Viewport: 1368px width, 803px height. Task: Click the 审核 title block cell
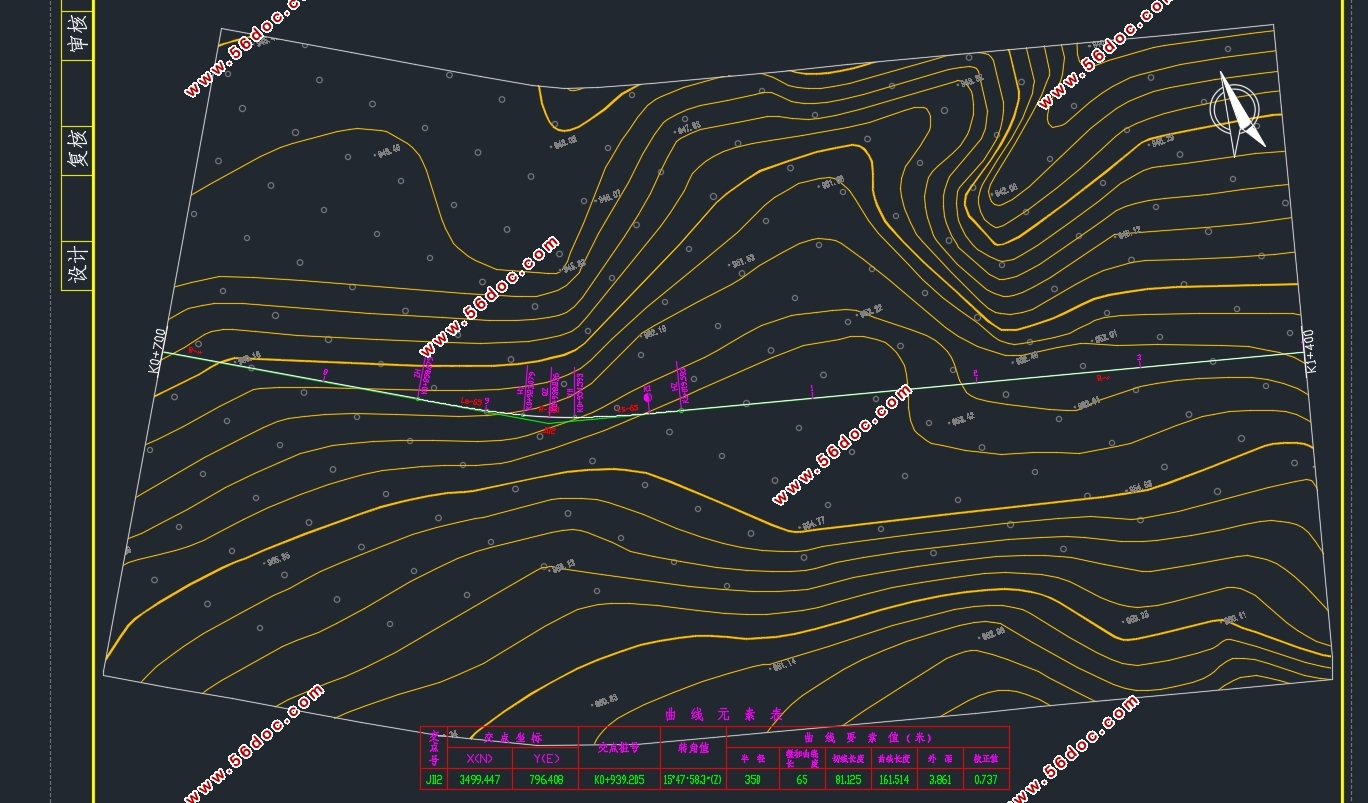click(78, 31)
